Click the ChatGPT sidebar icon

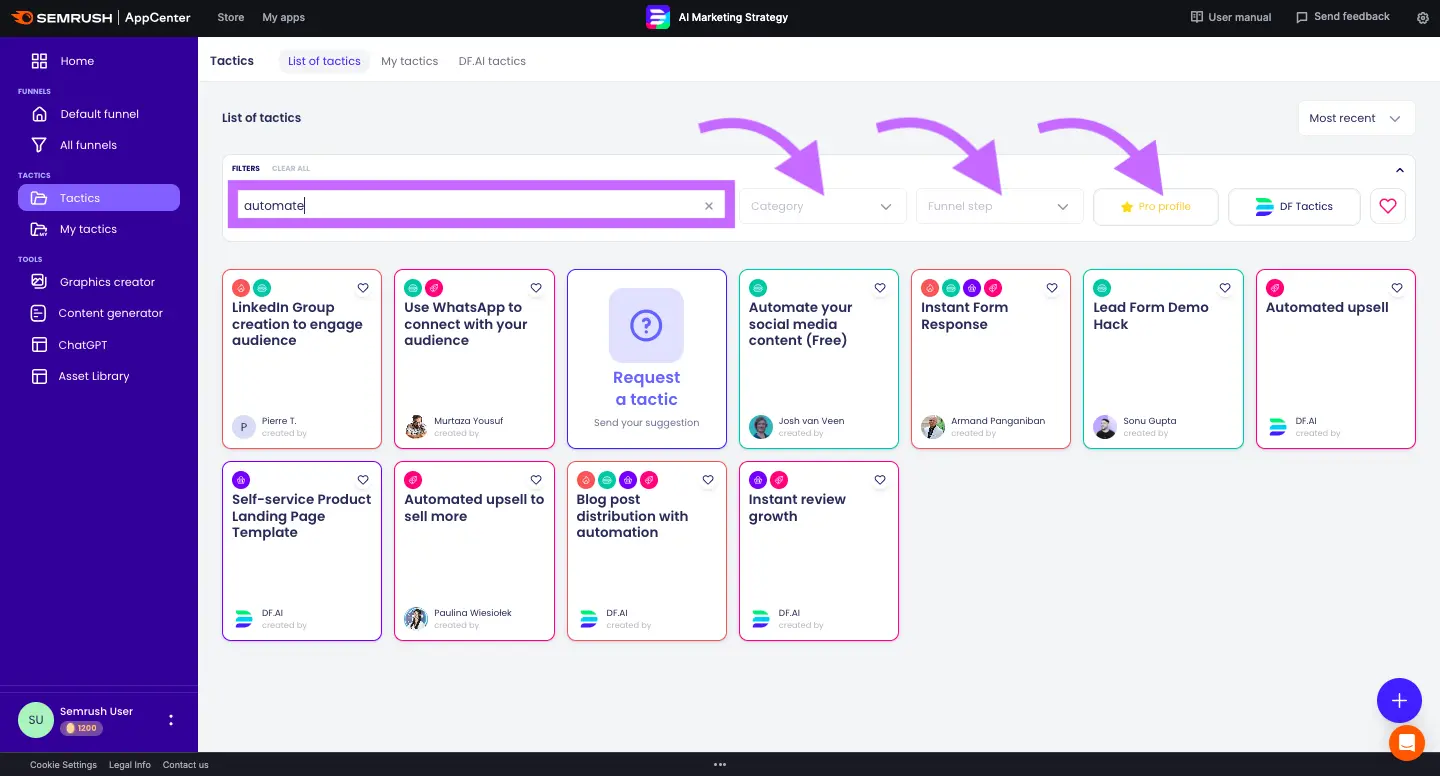click(x=39, y=345)
